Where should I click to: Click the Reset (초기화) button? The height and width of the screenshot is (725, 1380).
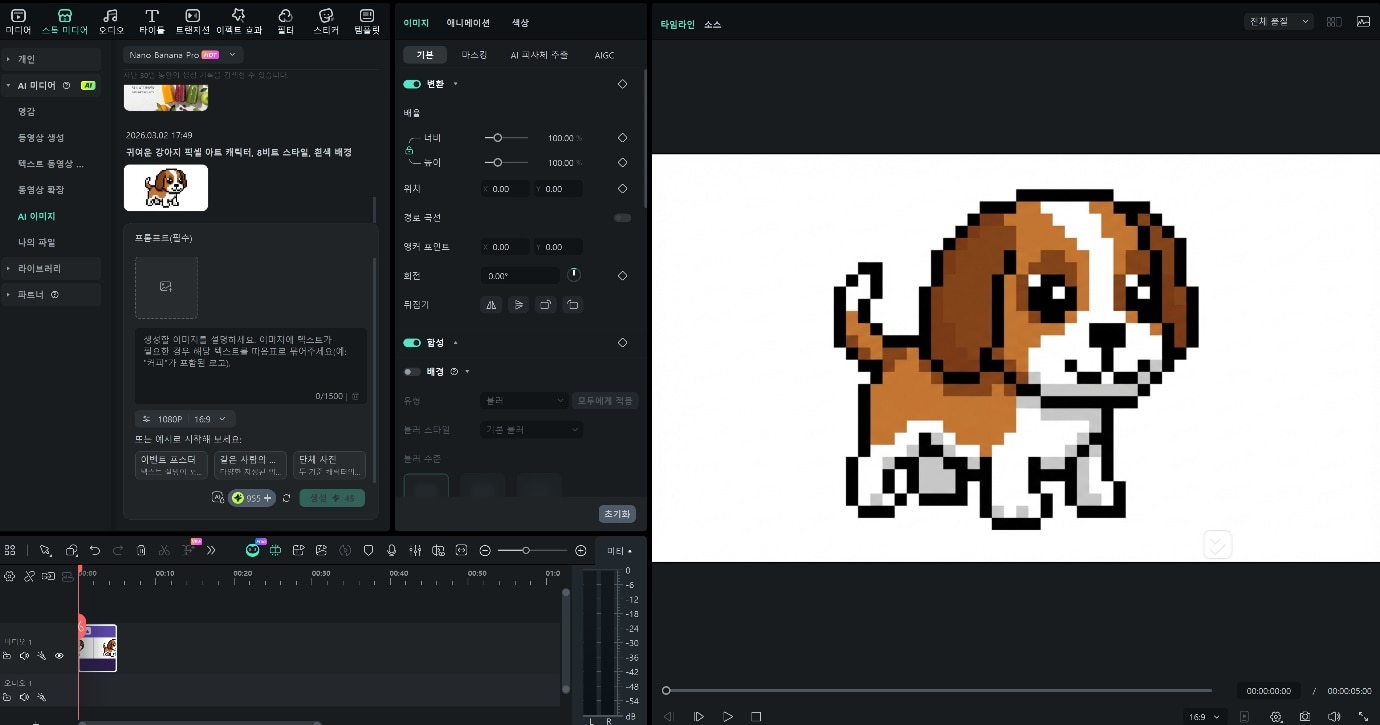(x=617, y=513)
